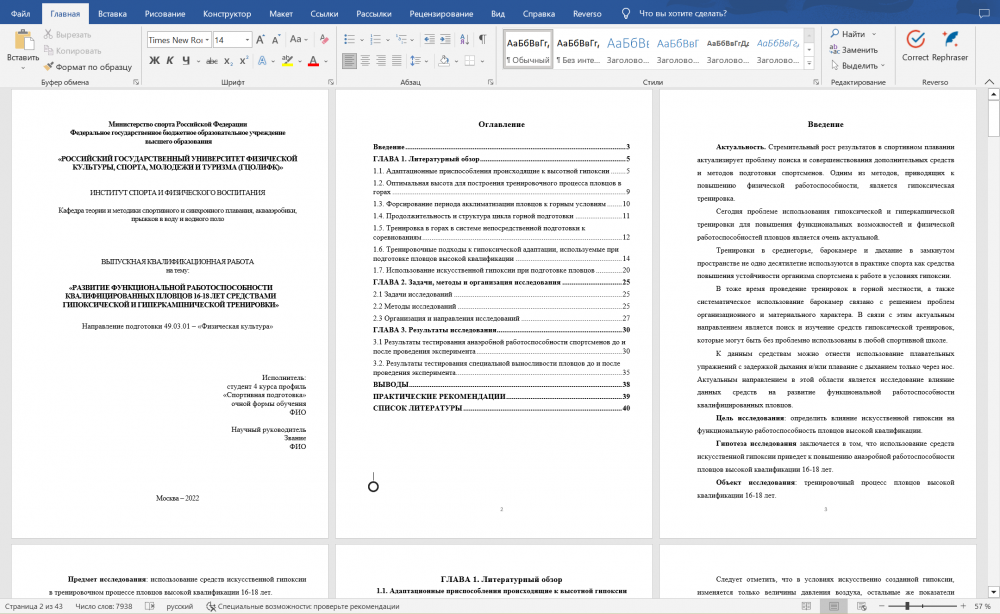
Task: Click the Paste (Вставить) clipboard icon
Action: pyautogui.click(x=24, y=40)
